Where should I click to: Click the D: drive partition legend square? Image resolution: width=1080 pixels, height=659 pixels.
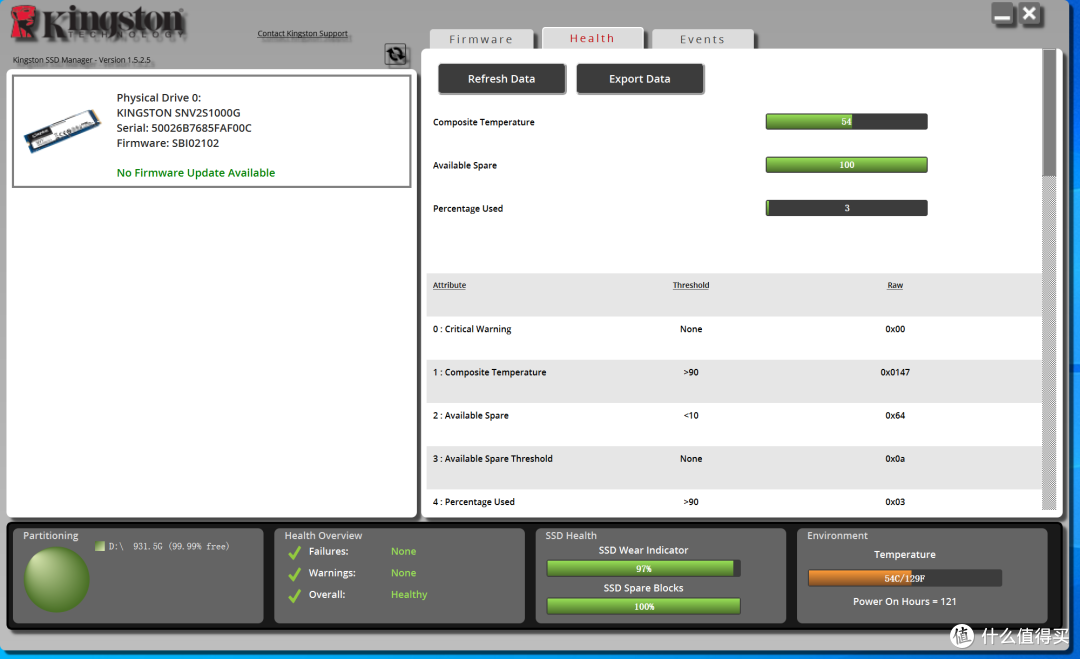coord(100,546)
